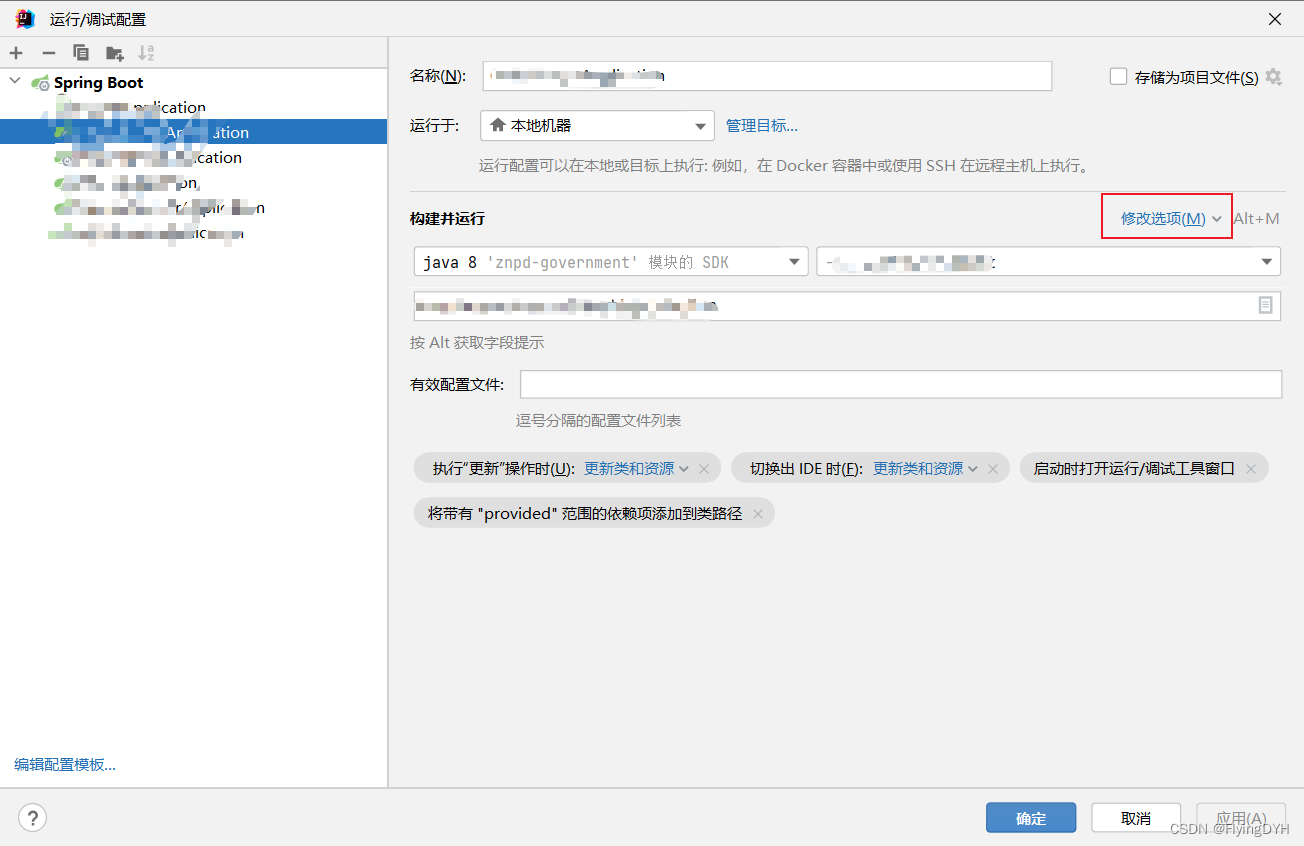Click the 应用 apply button

(x=1240, y=818)
